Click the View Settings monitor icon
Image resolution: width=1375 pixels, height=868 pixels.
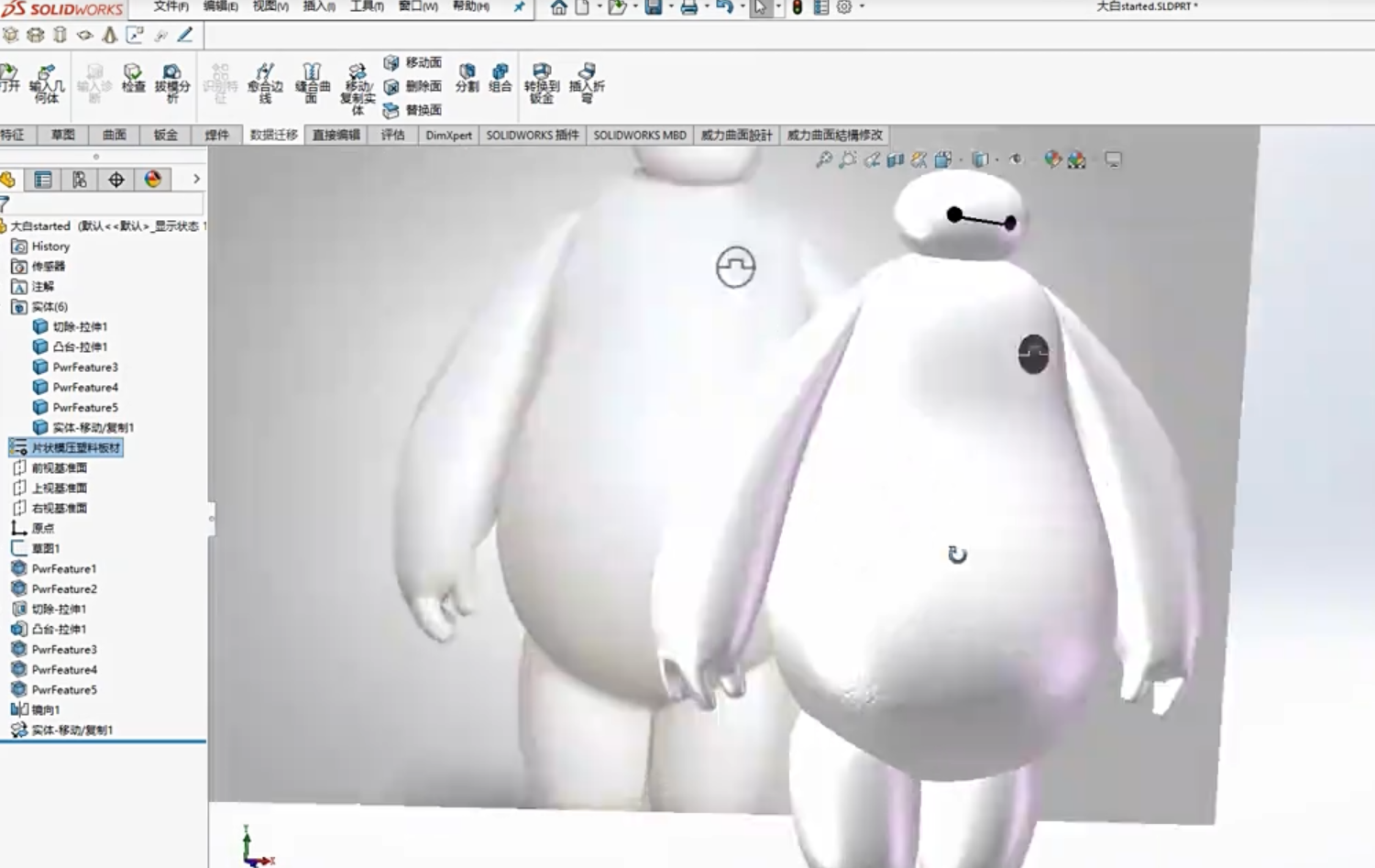pos(1113,159)
